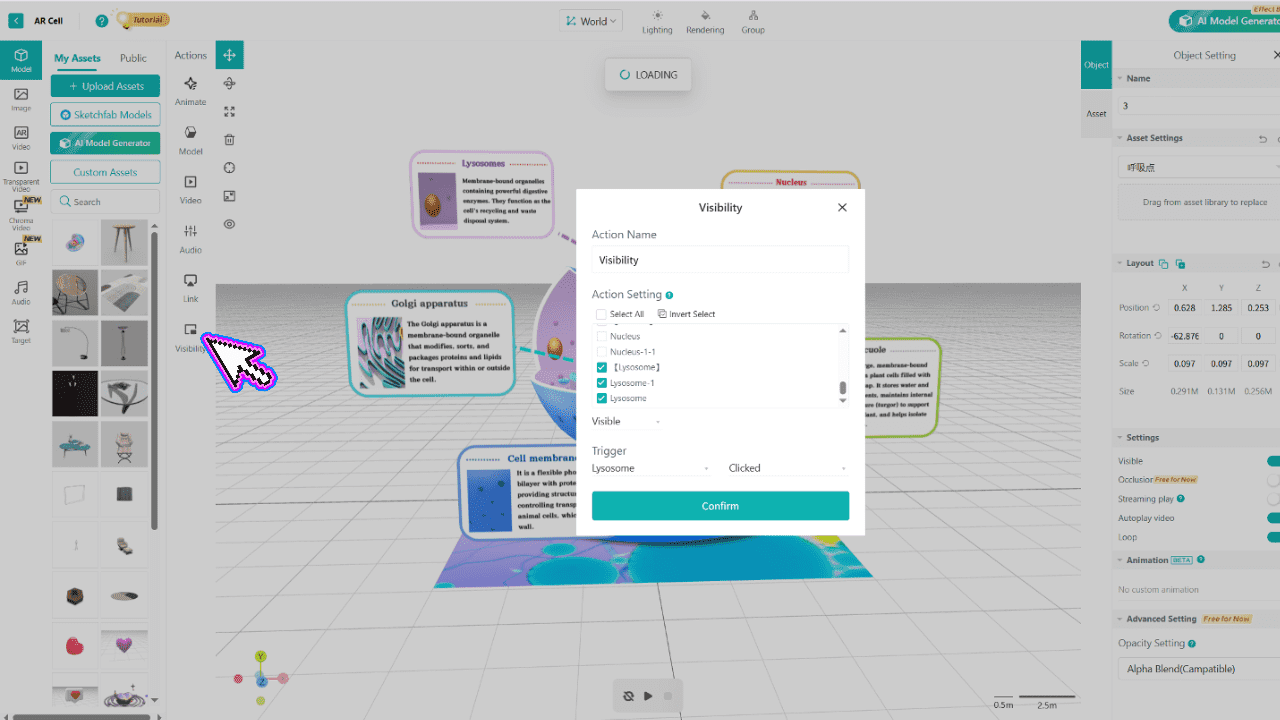Click the Action Name input field
Screen dimensions: 1280x720
[x=720, y=260]
